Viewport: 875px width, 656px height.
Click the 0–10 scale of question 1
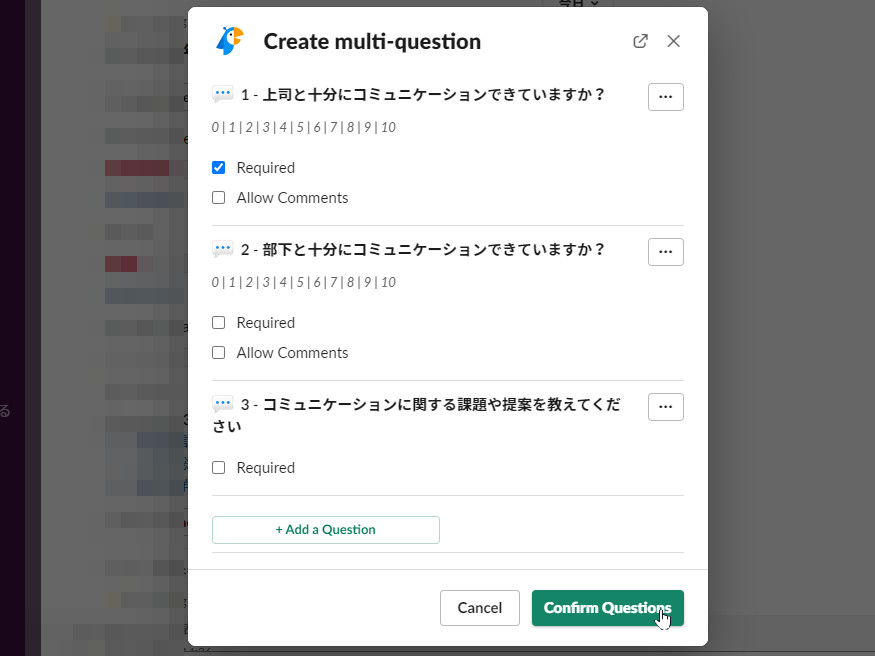(304, 127)
